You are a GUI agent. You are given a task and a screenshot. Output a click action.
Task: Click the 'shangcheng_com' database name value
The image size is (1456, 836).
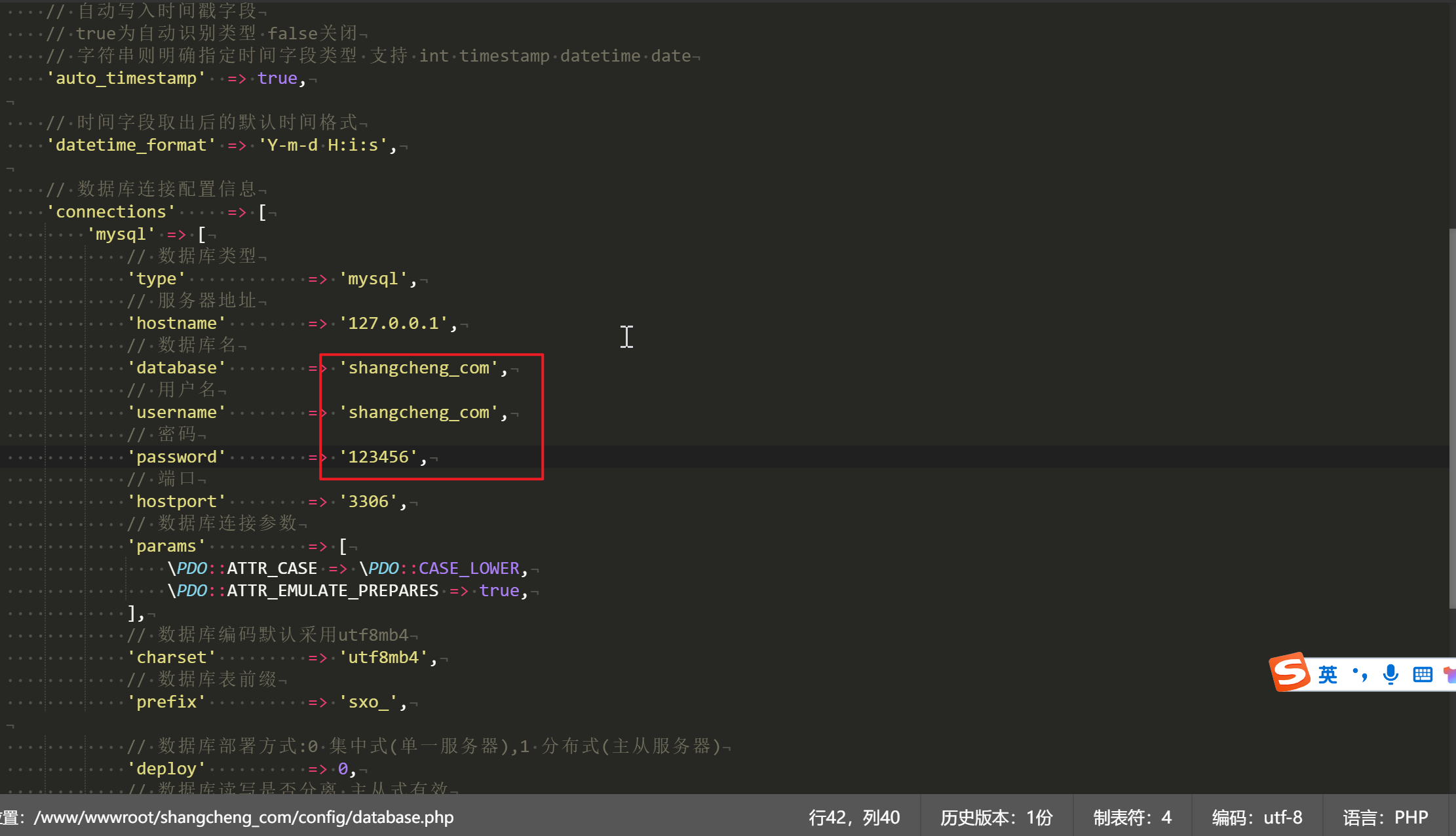click(x=419, y=368)
